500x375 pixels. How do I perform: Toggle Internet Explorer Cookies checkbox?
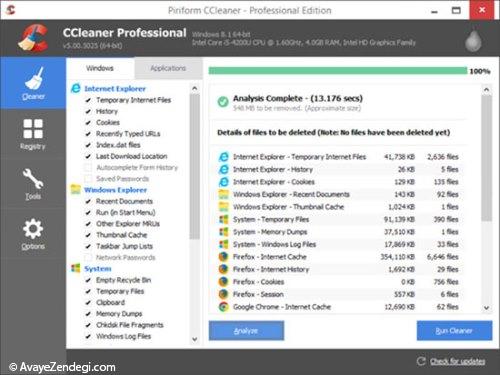point(88,123)
